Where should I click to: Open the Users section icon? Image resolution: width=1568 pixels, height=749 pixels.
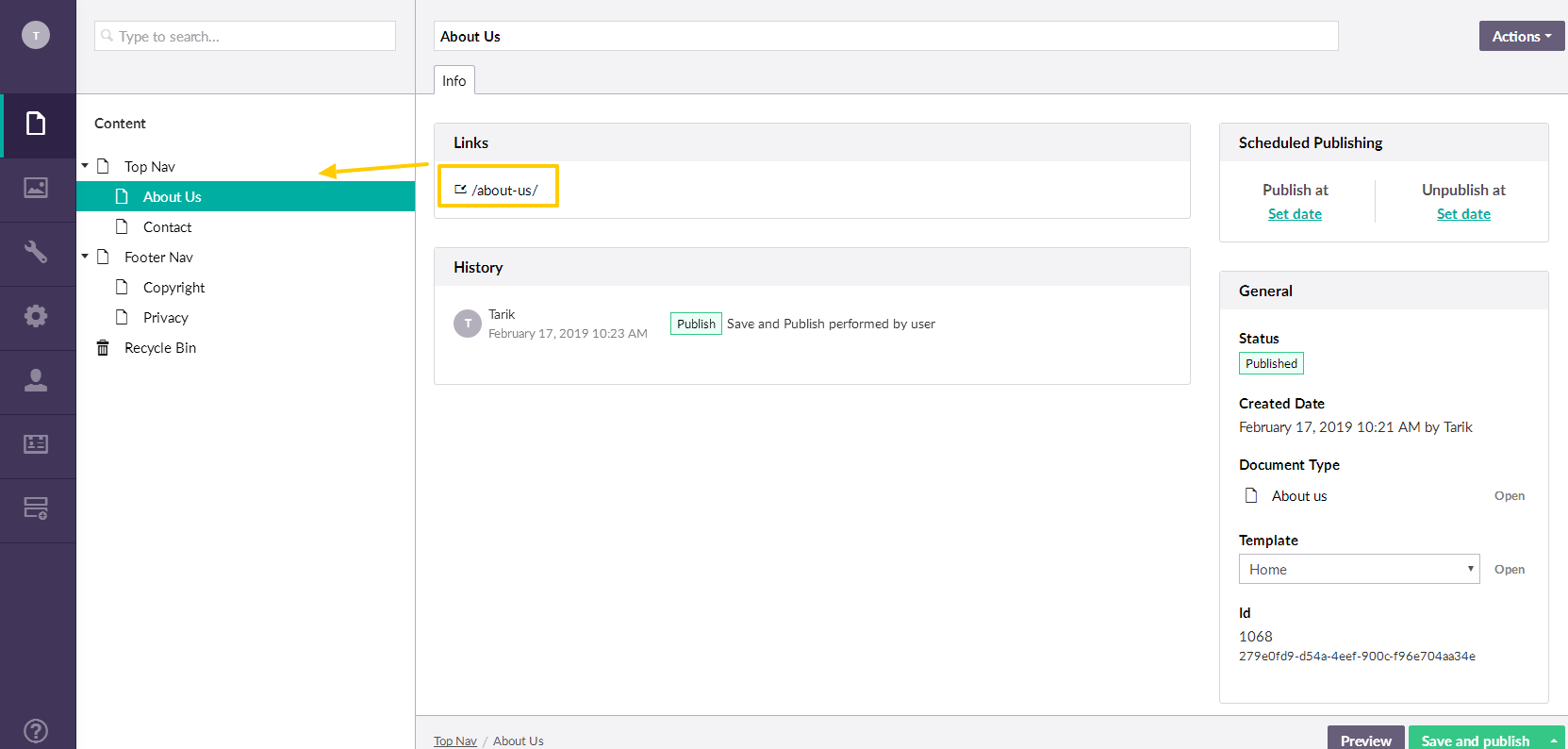coord(36,381)
